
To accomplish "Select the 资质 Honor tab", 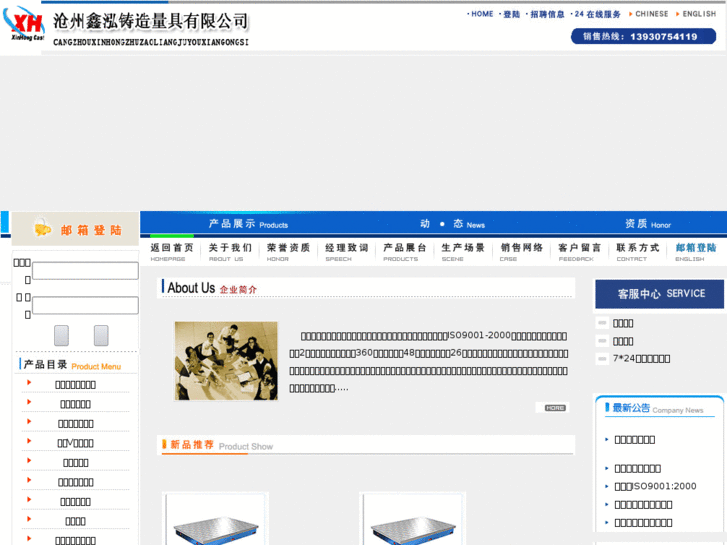I will click(648, 224).
